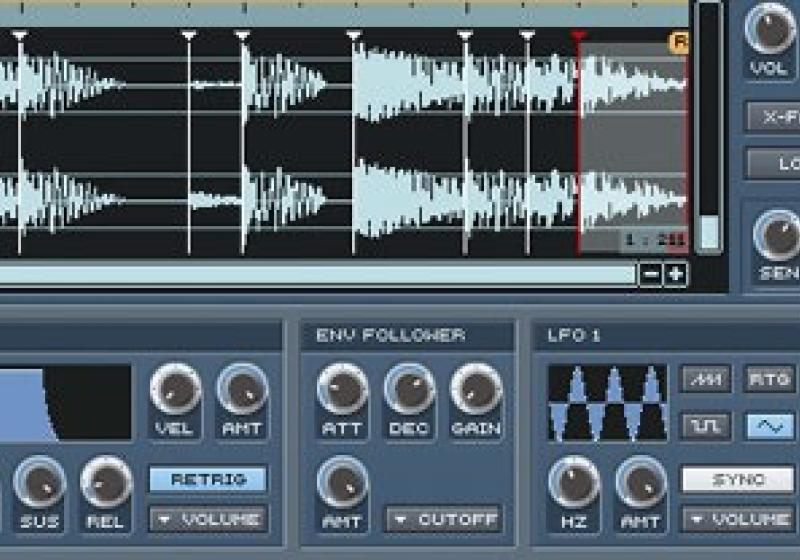Select the sawtooth LFO waveform button
Image resolution: width=800 pixels, height=560 pixels.
click(706, 379)
